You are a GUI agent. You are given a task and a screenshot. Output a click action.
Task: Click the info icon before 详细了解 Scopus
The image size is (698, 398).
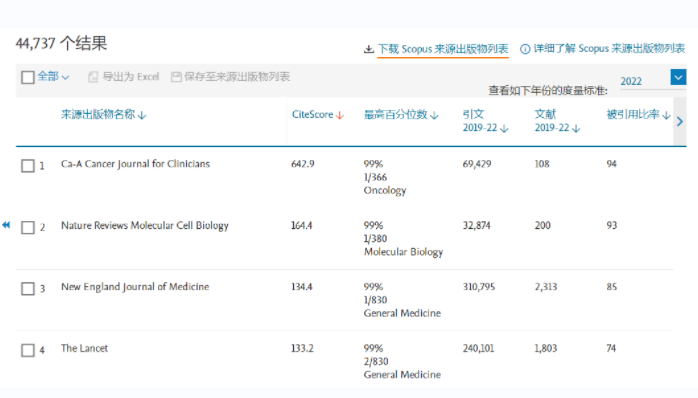[525, 49]
